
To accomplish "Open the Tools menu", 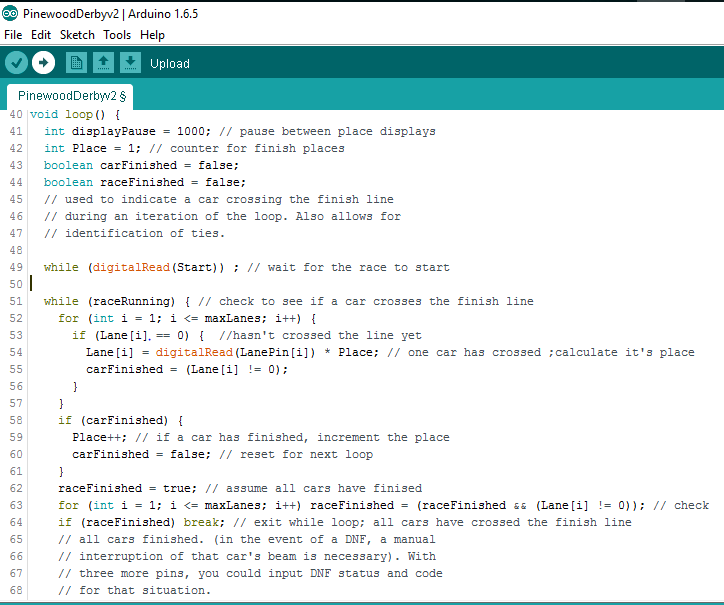I will 117,35.
